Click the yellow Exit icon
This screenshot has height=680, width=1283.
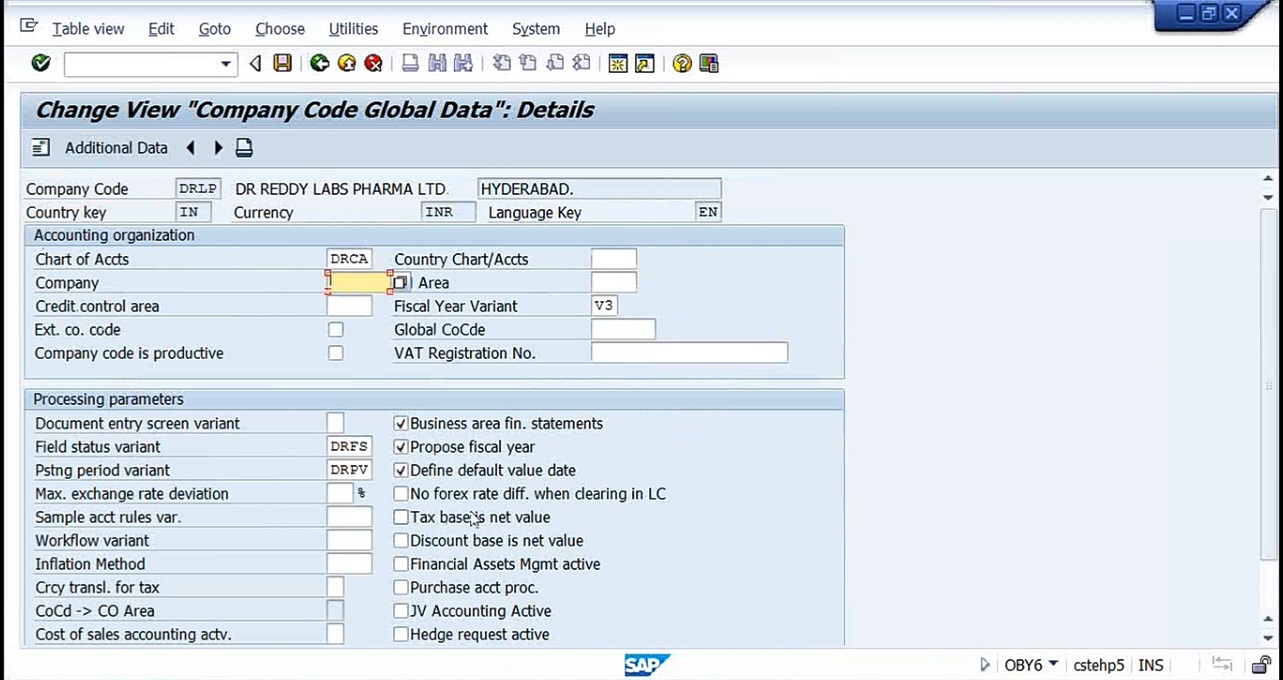point(346,63)
